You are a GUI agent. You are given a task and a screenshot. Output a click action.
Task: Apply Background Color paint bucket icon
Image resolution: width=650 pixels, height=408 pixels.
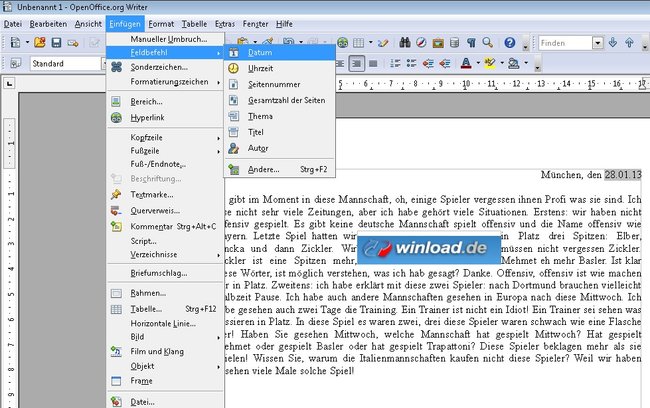[514, 63]
